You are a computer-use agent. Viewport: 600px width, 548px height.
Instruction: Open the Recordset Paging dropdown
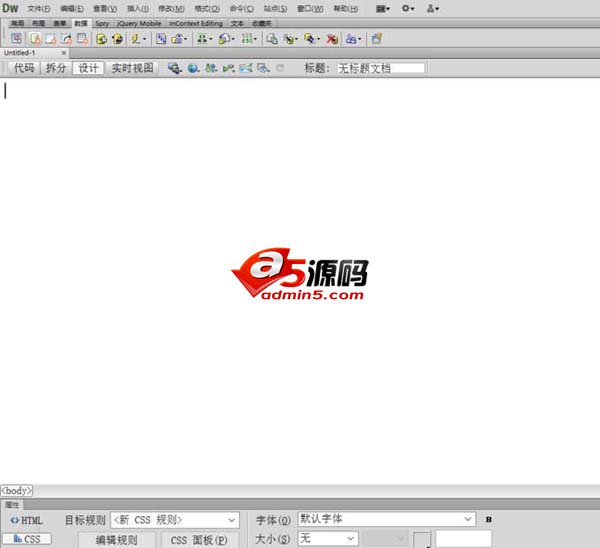(204, 39)
